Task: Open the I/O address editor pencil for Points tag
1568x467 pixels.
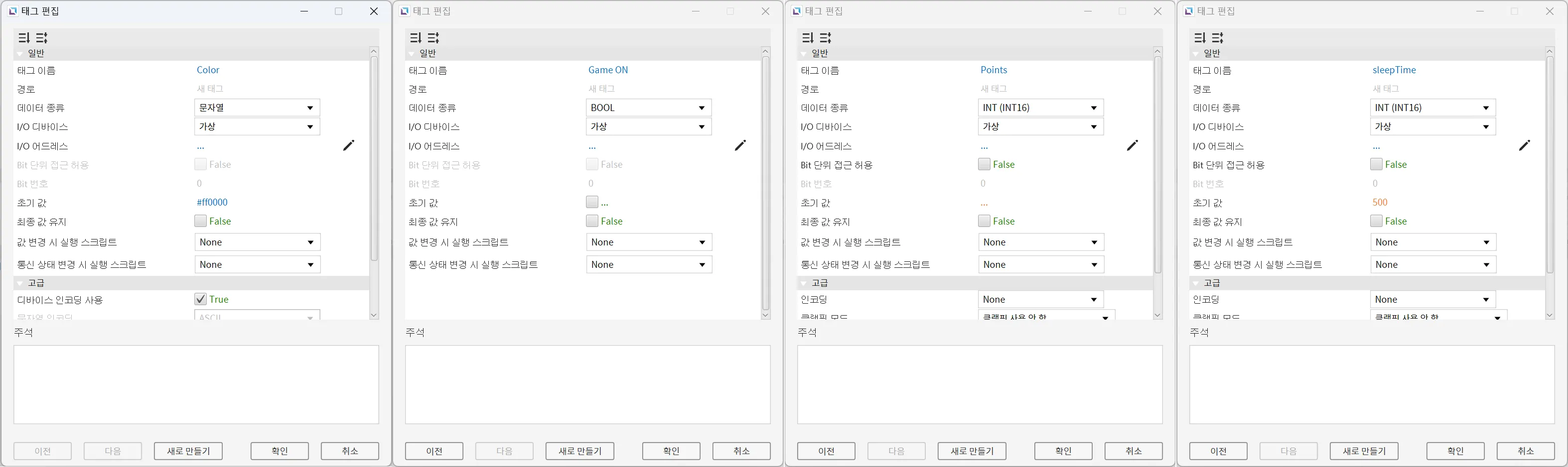Action: (1132, 145)
